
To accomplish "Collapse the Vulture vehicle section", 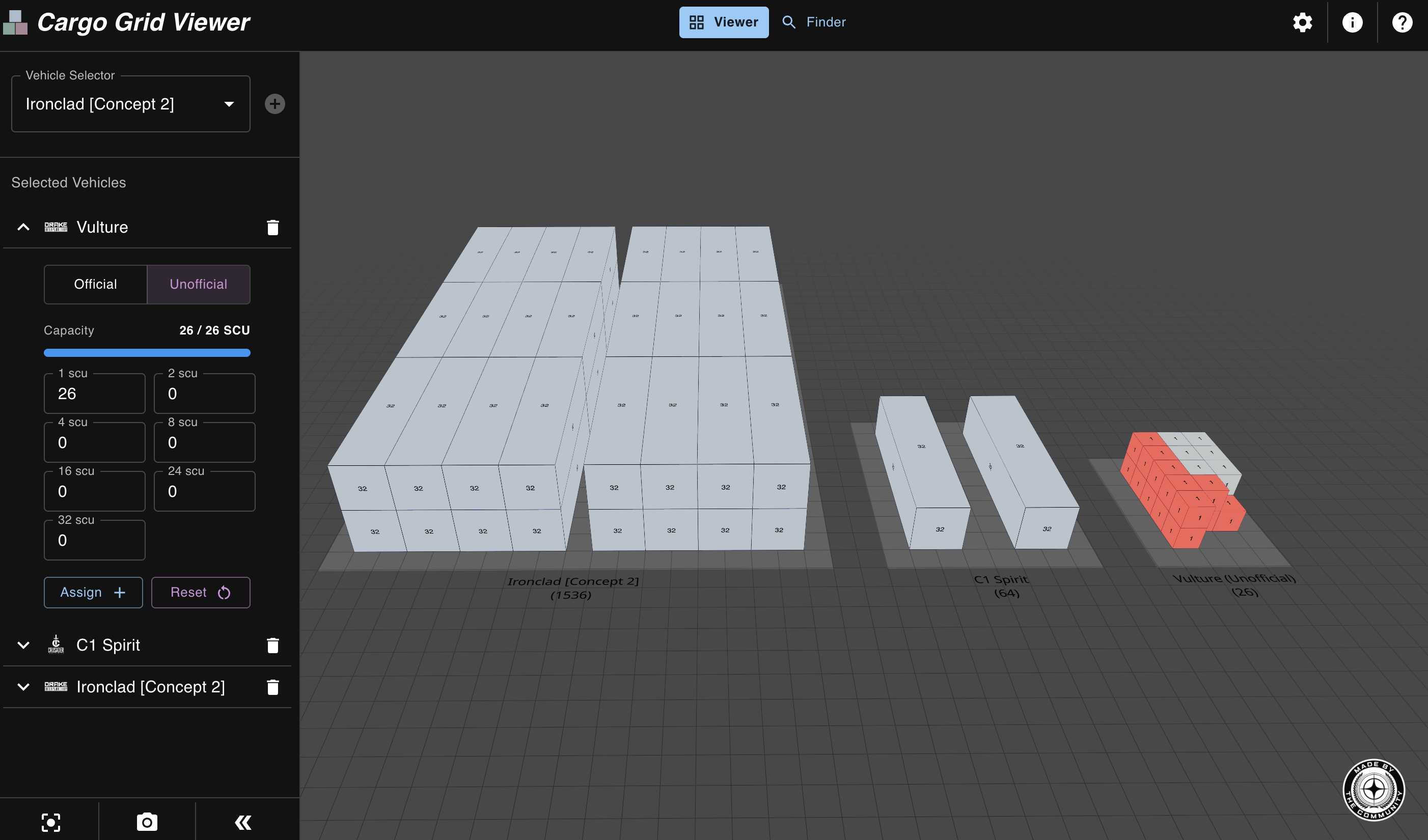I will point(23,227).
